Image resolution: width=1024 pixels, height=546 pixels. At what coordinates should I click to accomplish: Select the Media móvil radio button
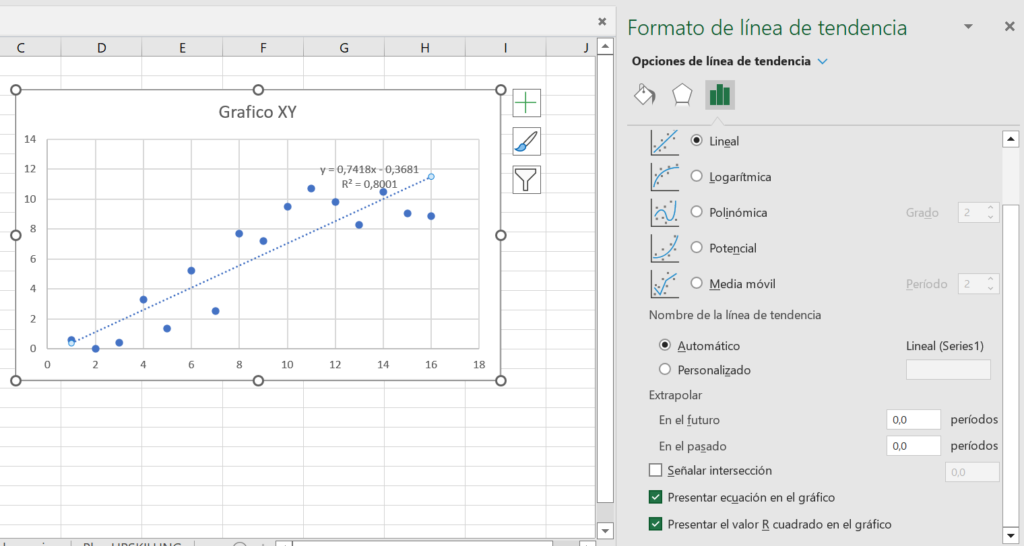pos(697,283)
